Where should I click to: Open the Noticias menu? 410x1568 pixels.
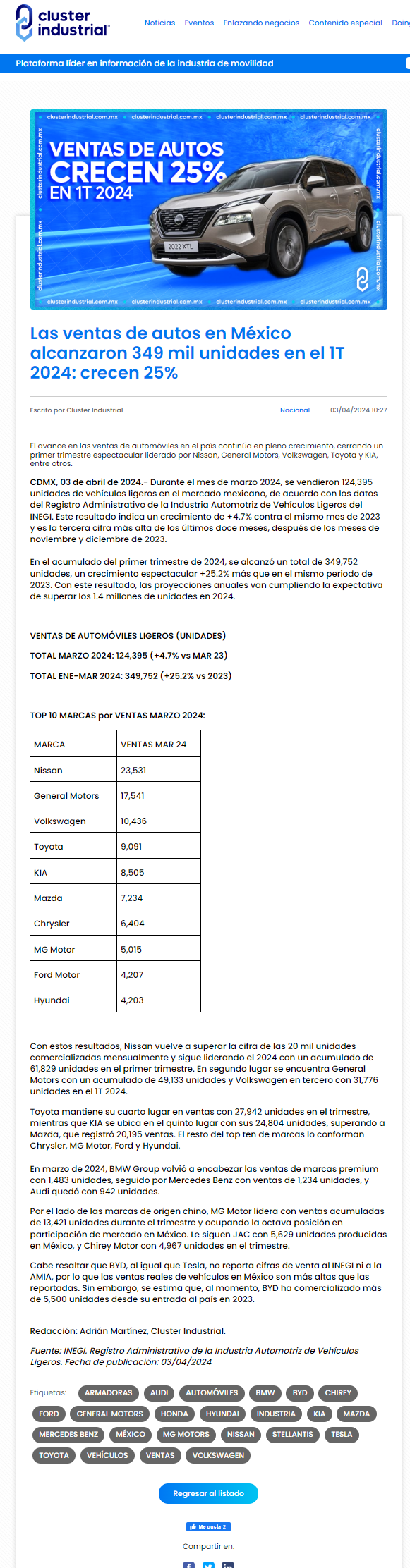[159, 23]
